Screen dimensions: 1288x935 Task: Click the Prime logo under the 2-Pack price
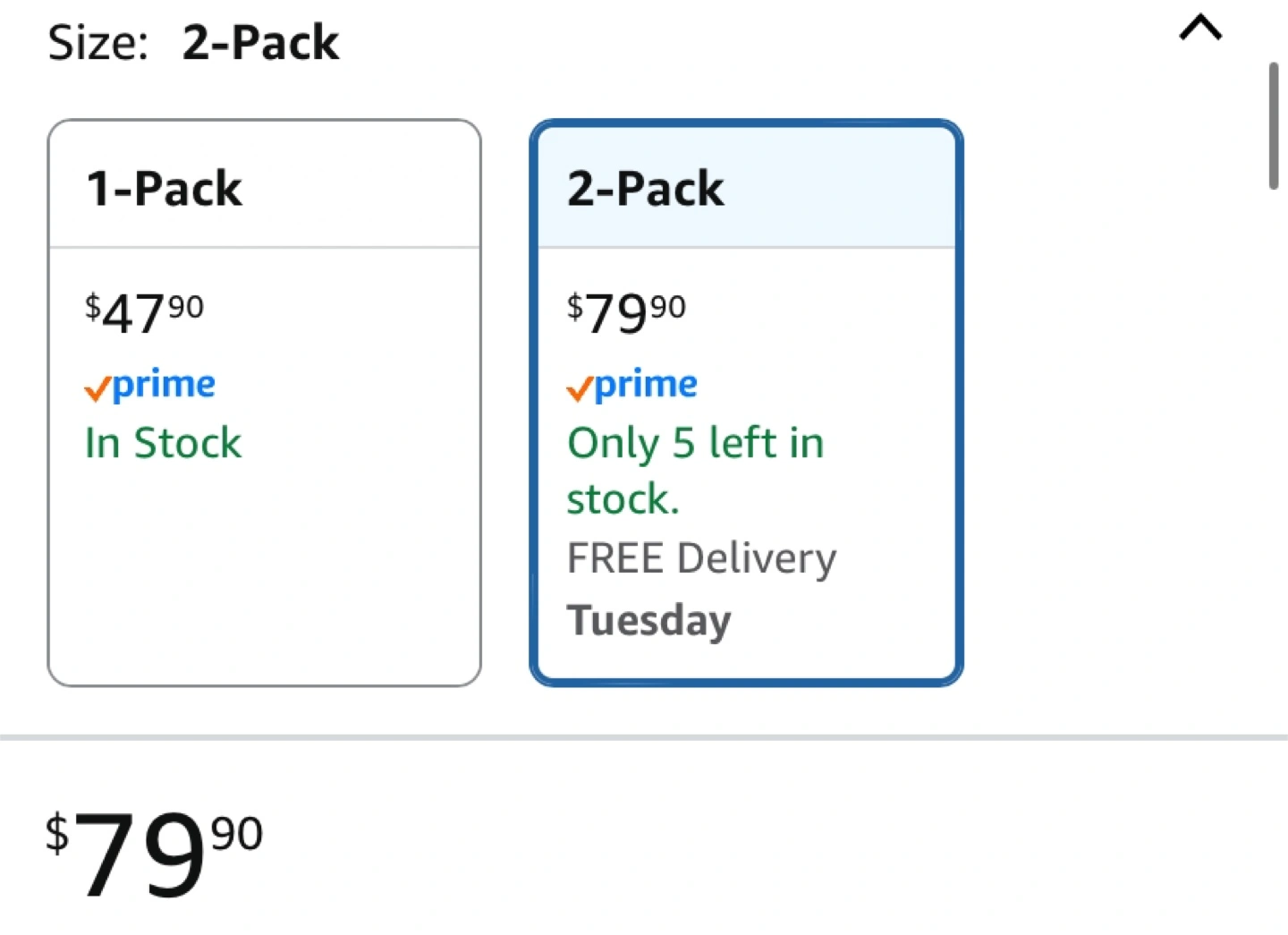645,385
